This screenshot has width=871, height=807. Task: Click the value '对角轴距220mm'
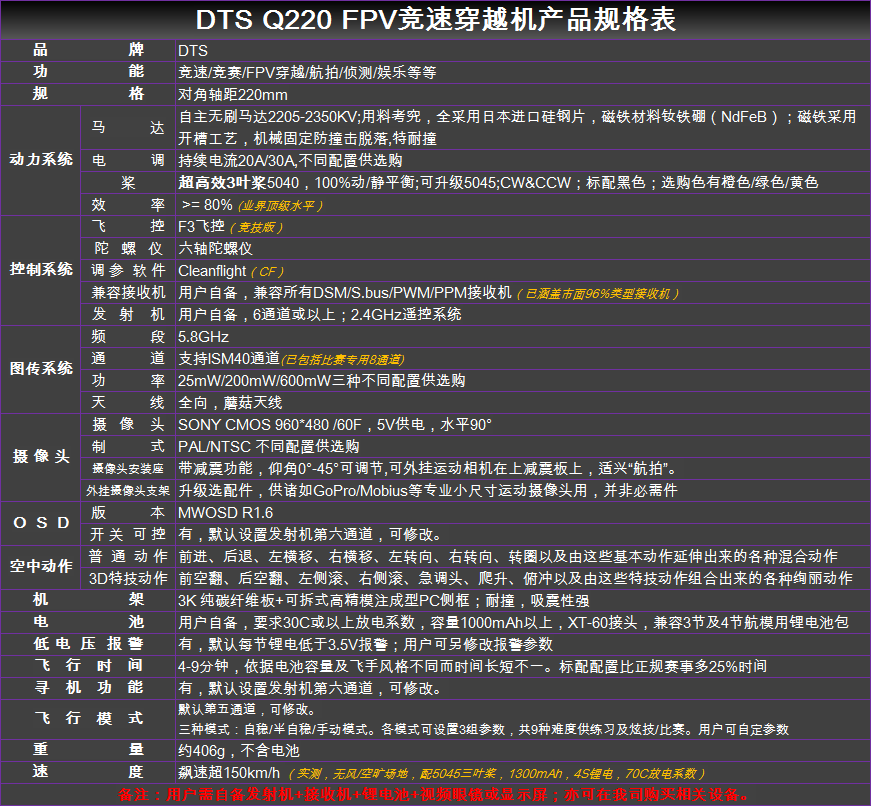(233, 94)
